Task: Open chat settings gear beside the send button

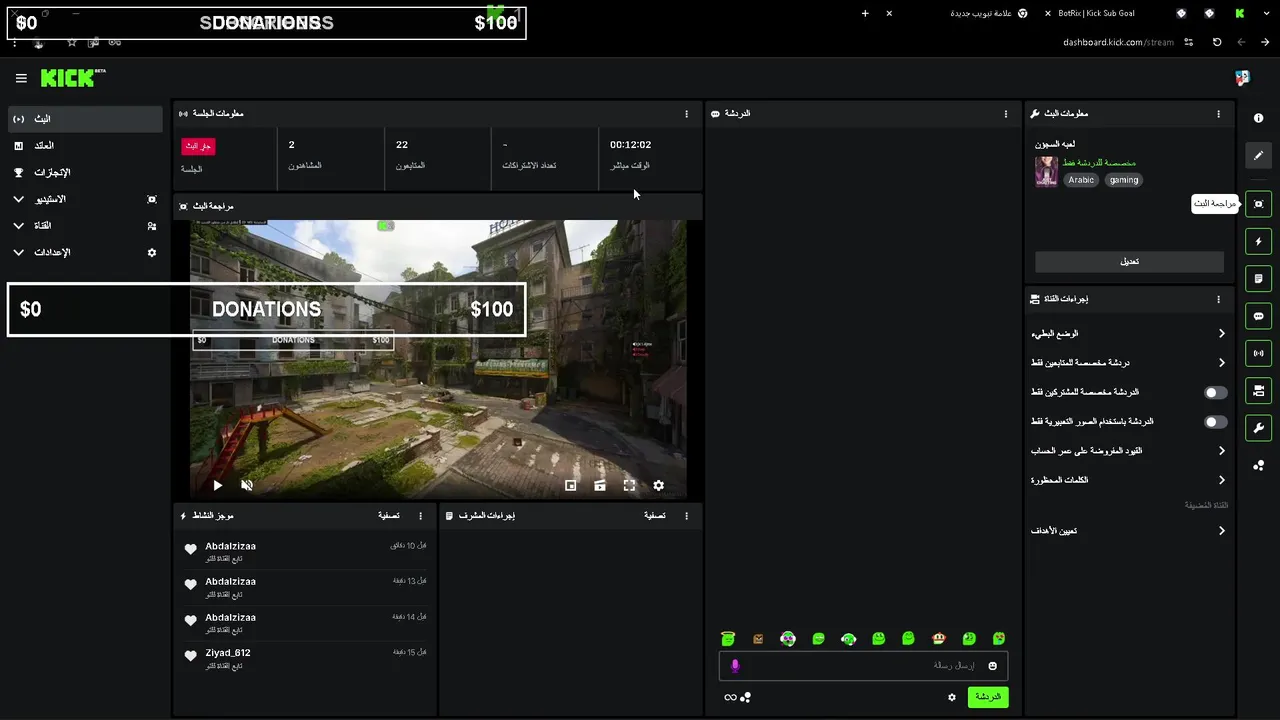Action: click(952, 697)
